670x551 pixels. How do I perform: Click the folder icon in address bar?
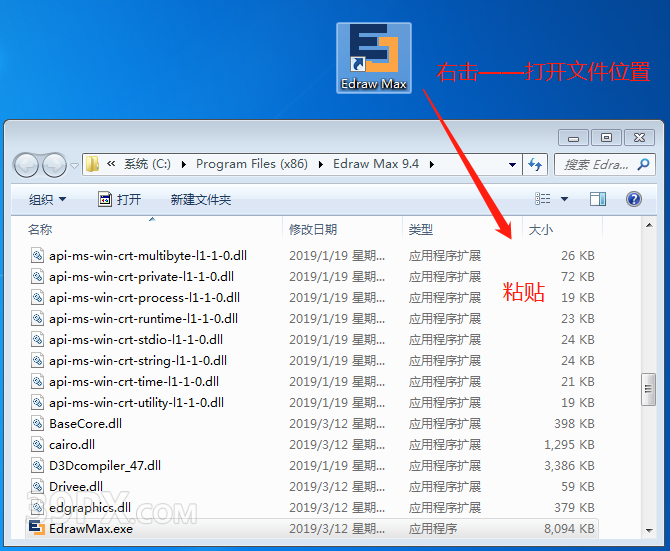click(92, 164)
